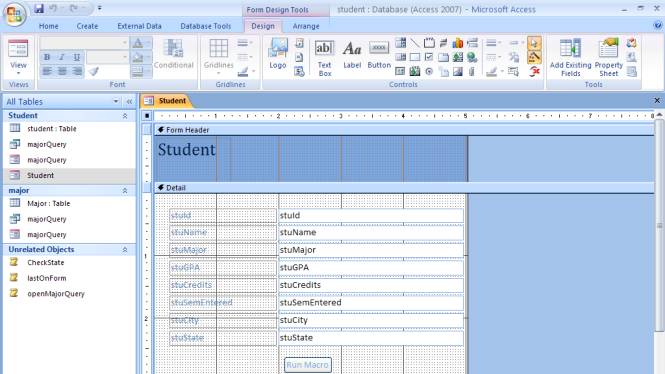Collapse the Student group in navigation pane

(125, 116)
